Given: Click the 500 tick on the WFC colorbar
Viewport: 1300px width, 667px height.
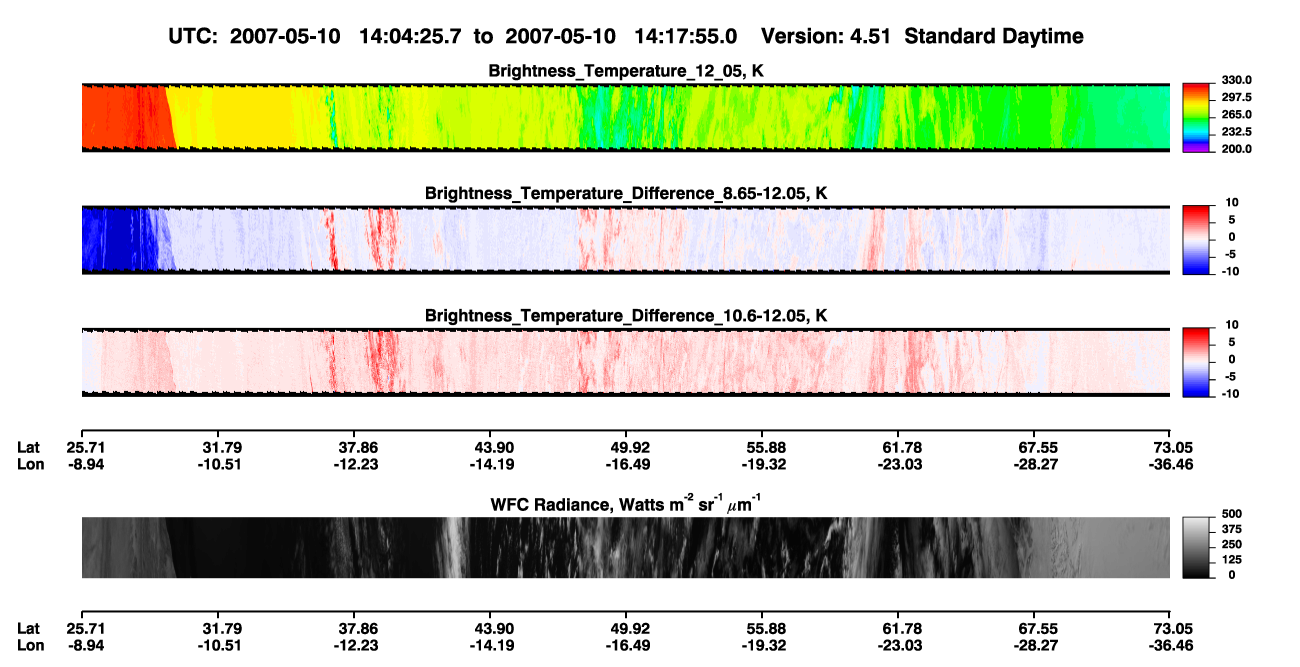Looking at the screenshot, I should (1234, 515).
